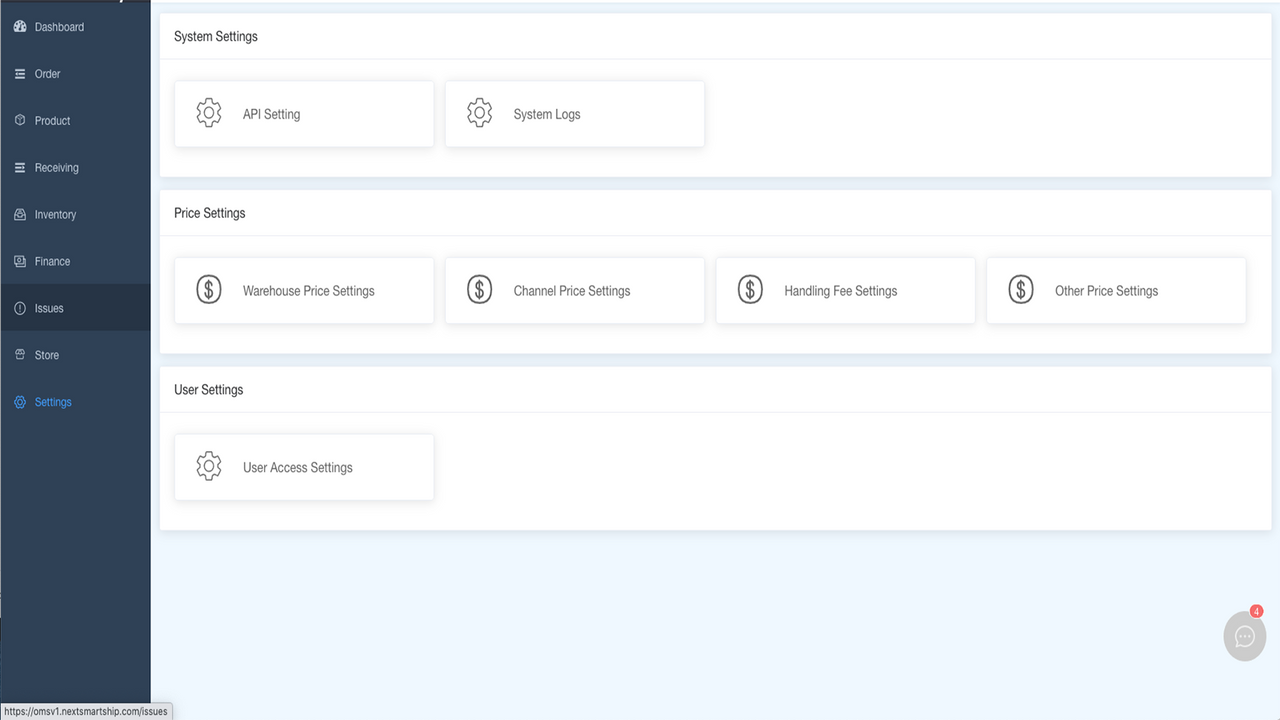Image resolution: width=1280 pixels, height=720 pixels.
Task: Select the Issues warning icon
Action: pos(18,308)
